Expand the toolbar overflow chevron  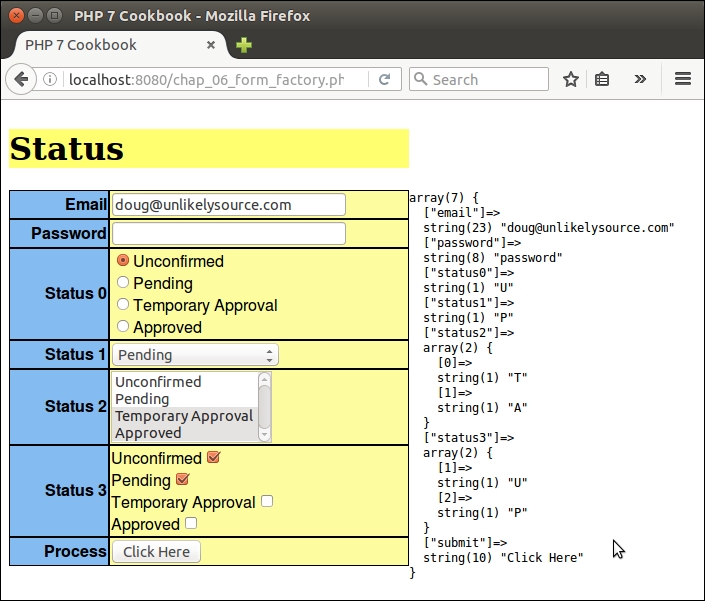coord(640,80)
